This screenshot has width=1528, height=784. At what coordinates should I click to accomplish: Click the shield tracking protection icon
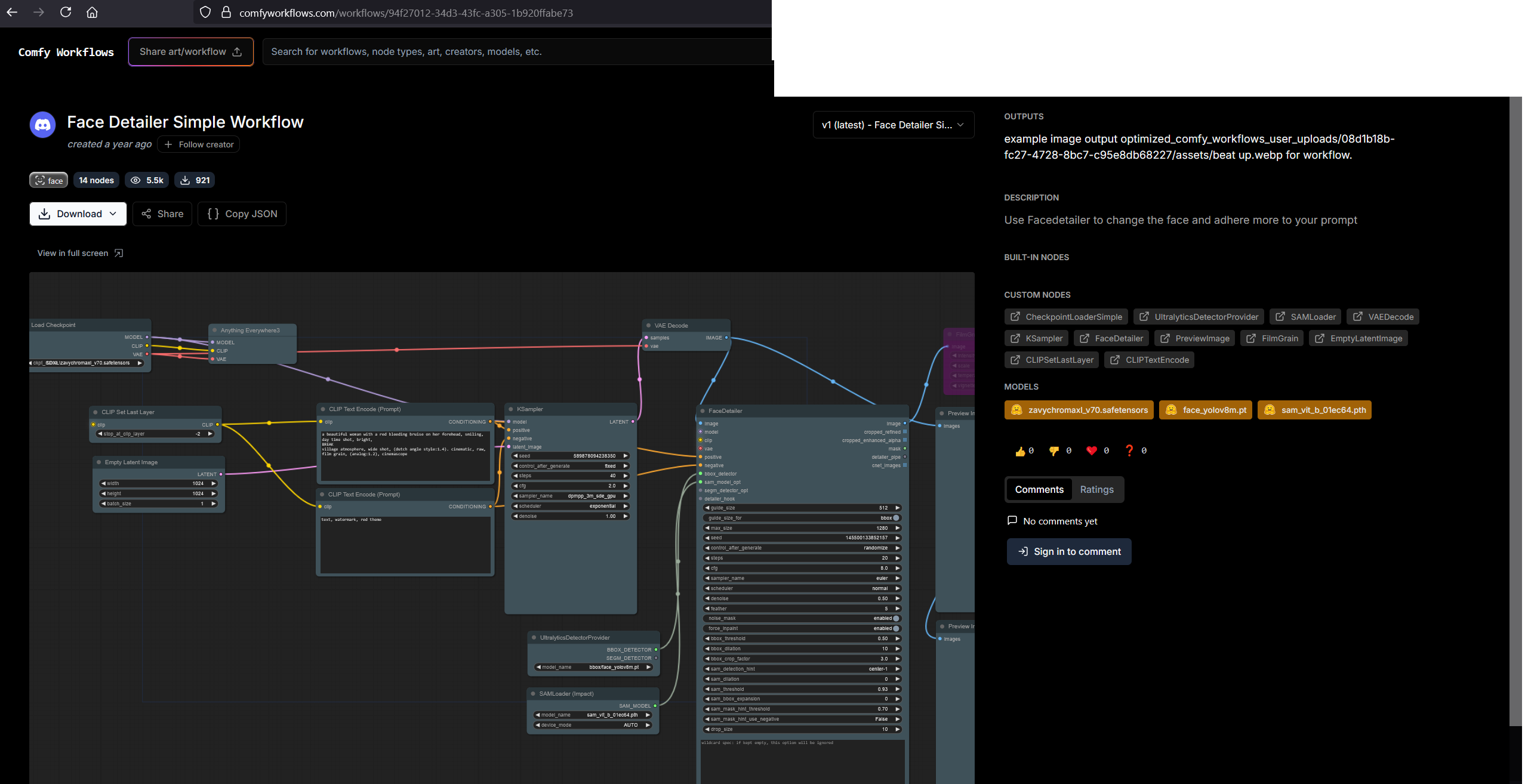pyautogui.click(x=205, y=13)
